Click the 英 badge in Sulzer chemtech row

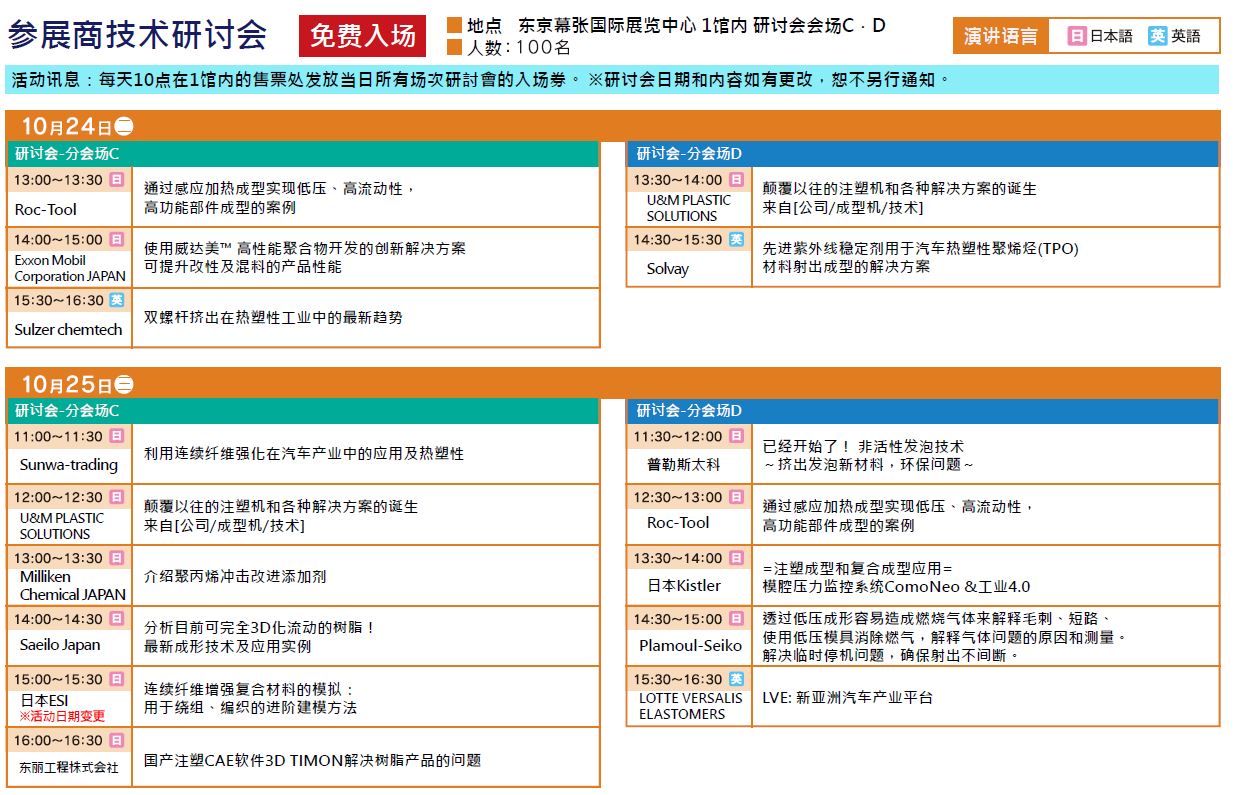[x=117, y=300]
